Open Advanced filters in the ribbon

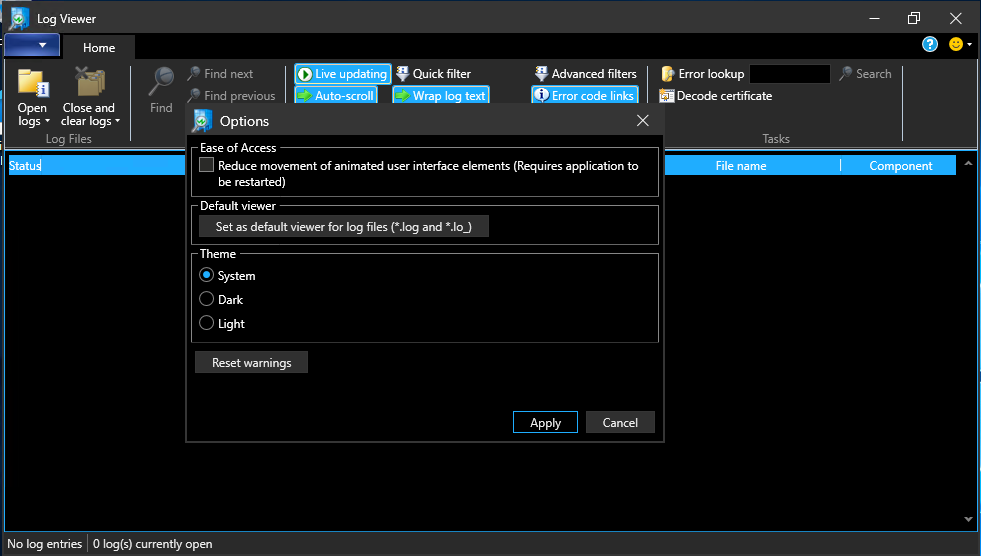[585, 74]
